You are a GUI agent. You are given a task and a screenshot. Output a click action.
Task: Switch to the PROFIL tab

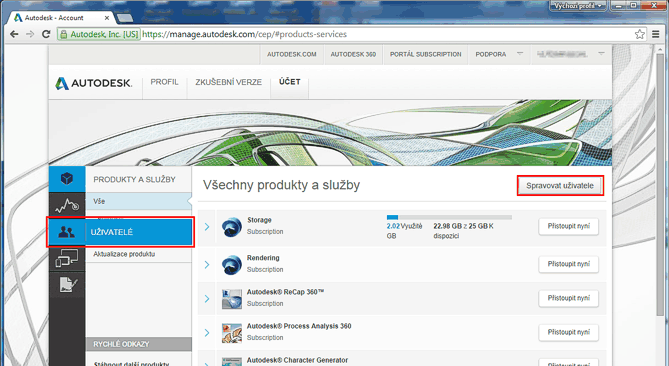pos(164,82)
